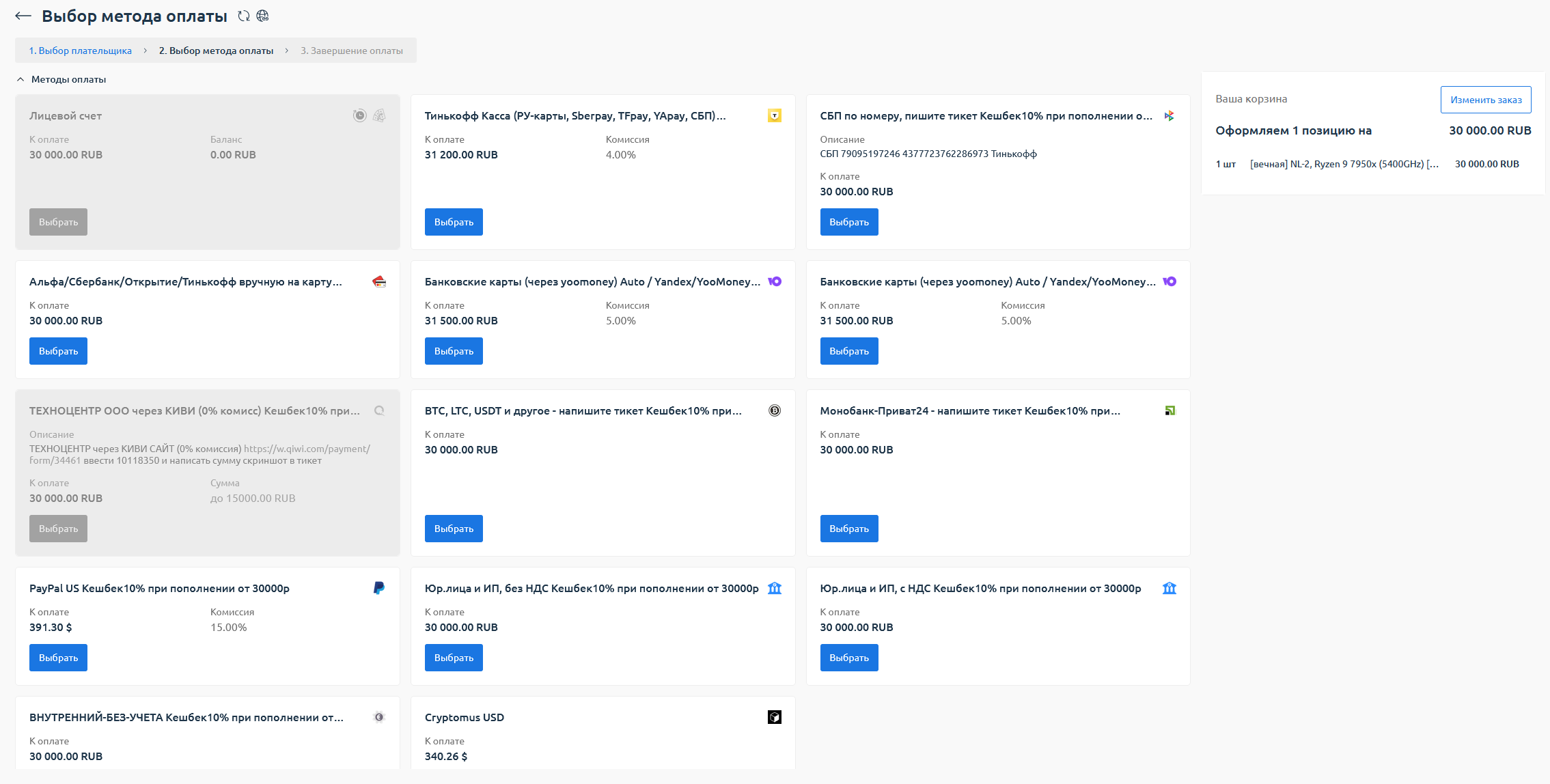Click bank icon on с НДС card
This screenshot has height=784, width=1550.
[x=1170, y=588]
